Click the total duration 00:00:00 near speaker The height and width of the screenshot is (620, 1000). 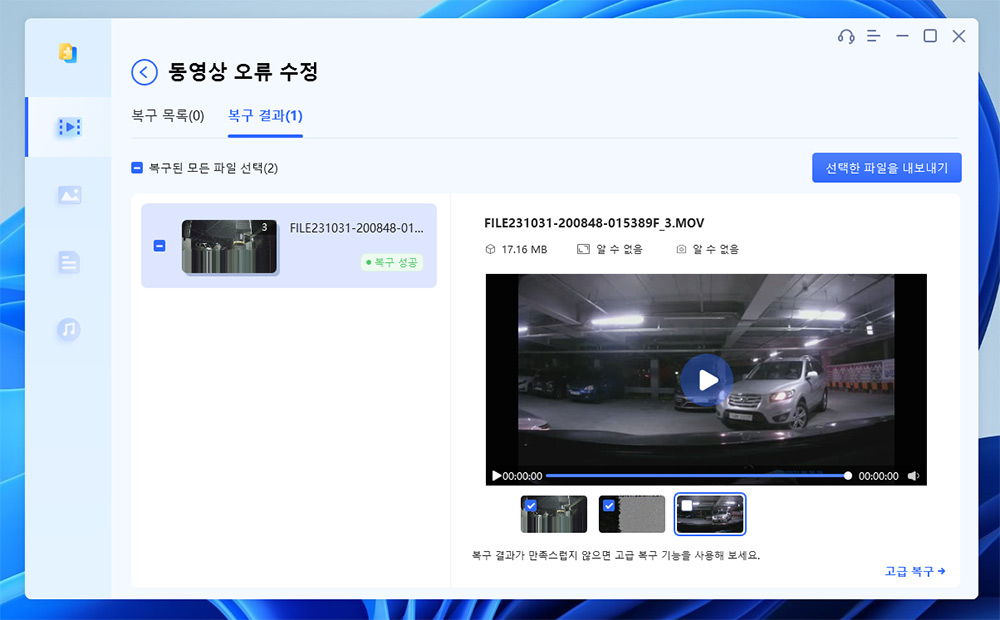click(878, 476)
